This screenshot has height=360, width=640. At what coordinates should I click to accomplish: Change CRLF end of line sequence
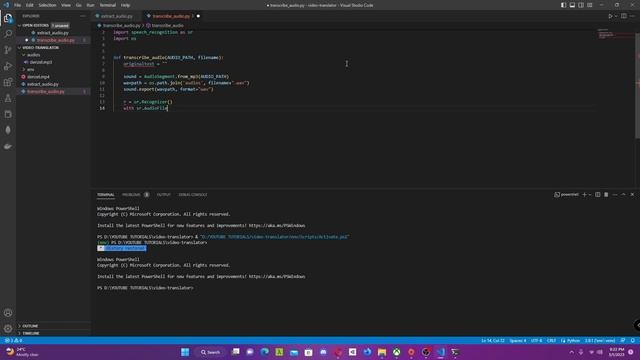(x=551, y=340)
